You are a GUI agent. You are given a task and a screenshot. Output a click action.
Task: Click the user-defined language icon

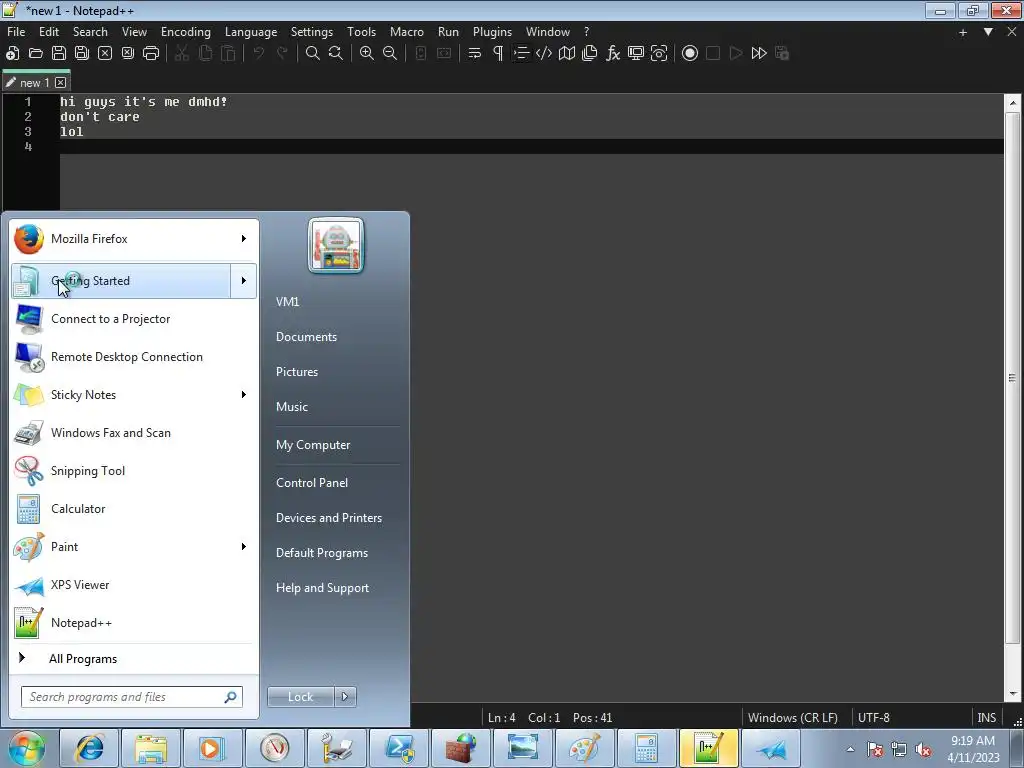(x=544, y=54)
